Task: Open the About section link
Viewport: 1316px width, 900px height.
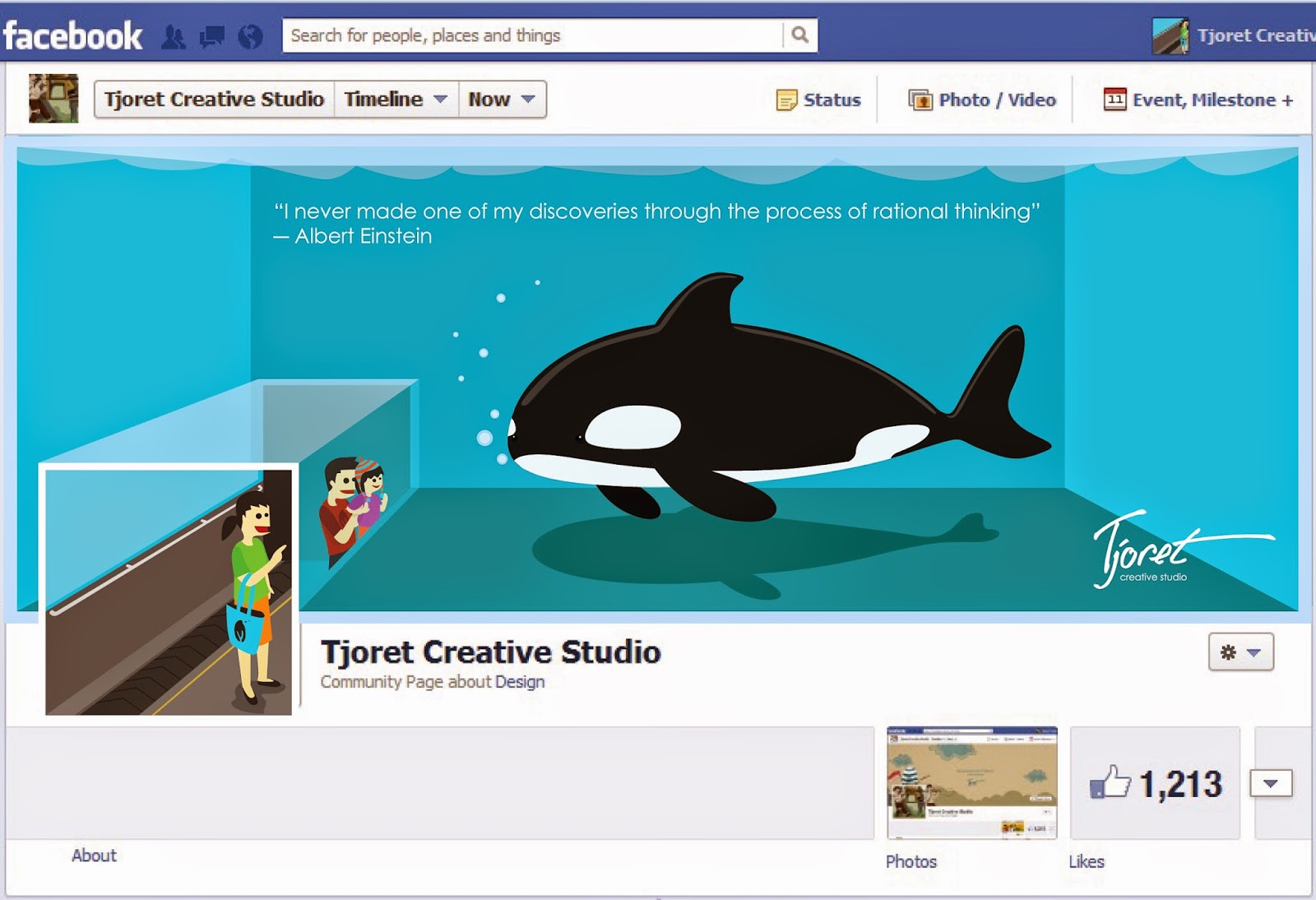Action: (x=94, y=856)
